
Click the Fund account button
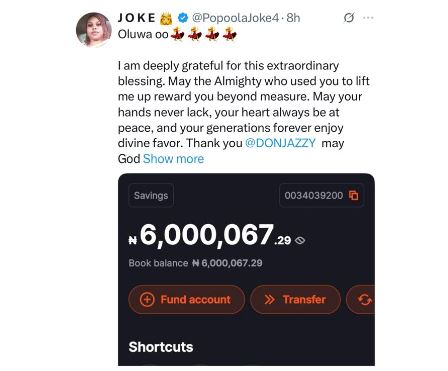[x=187, y=299]
